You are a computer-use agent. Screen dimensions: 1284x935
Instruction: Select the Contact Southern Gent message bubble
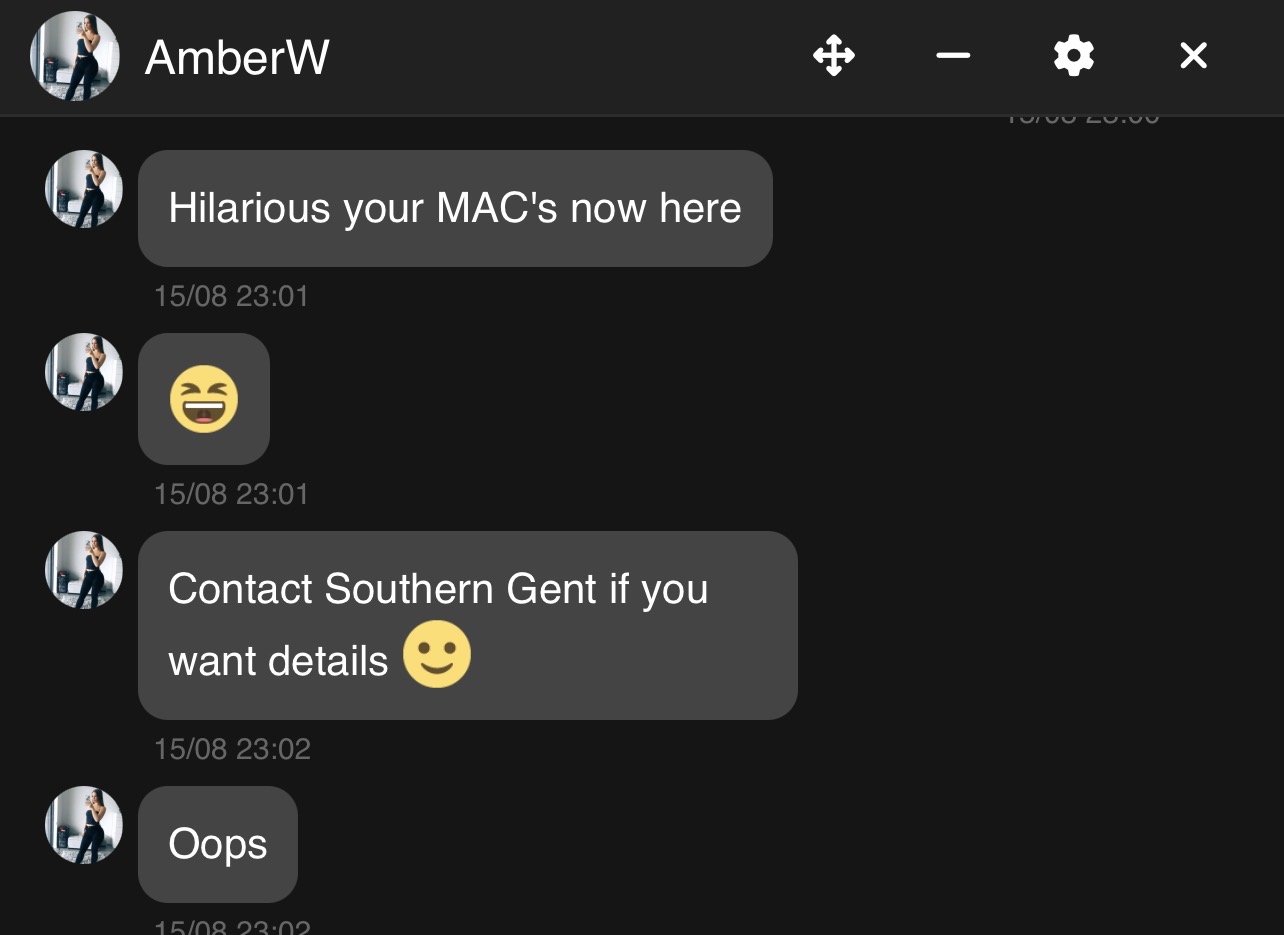tap(468, 625)
